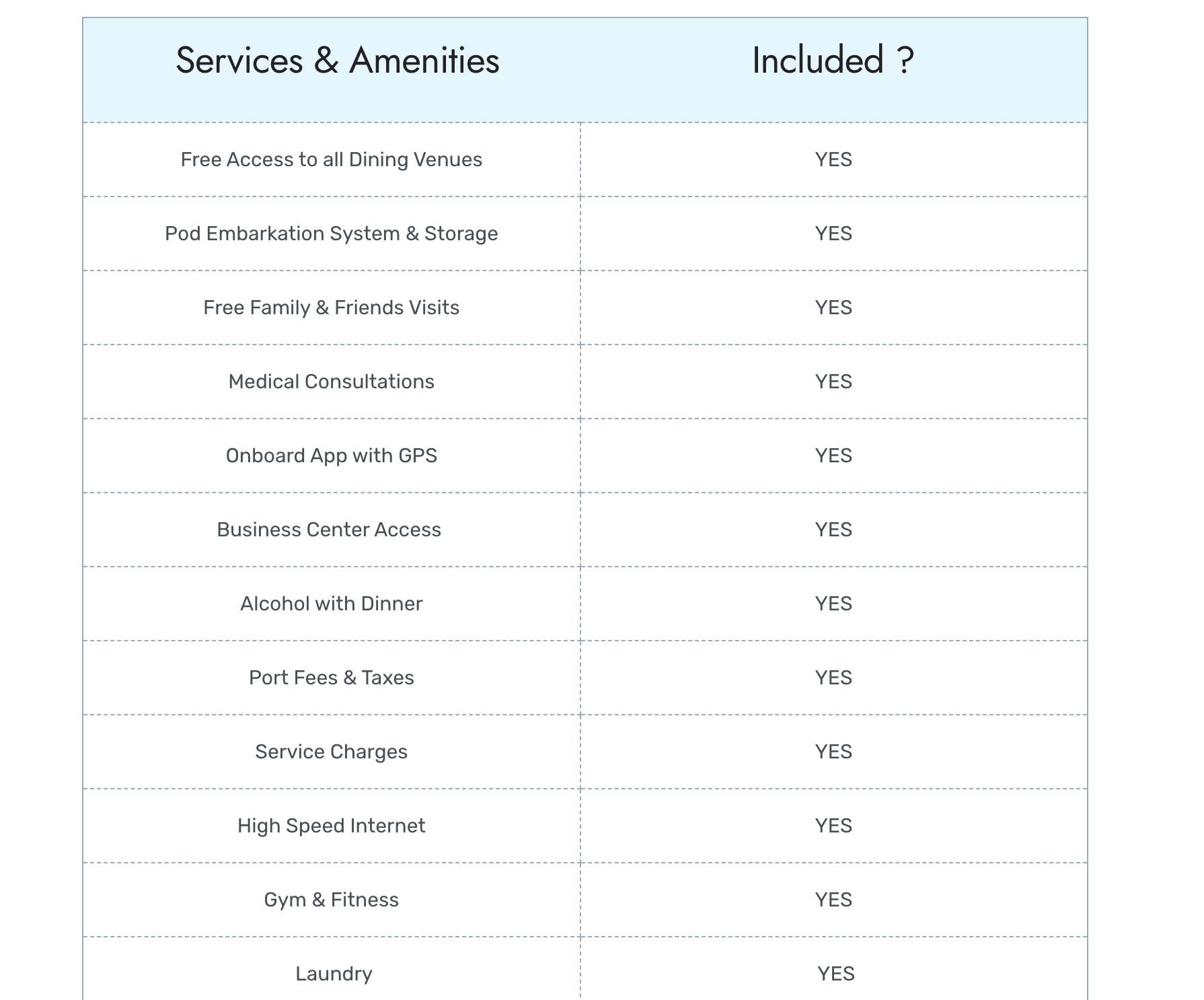Image resolution: width=1204 pixels, height=1000 pixels.
Task: Select the Free Access to all Dining Venues cell
Action: click(331, 159)
